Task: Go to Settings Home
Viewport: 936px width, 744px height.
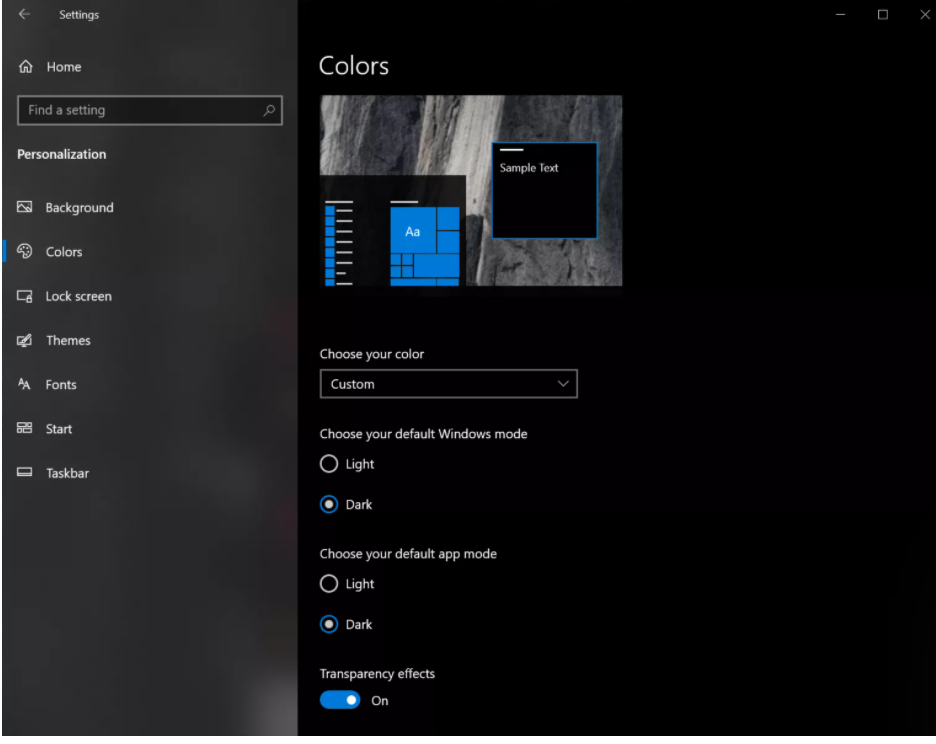Action: pyautogui.click(x=64, y=67)
